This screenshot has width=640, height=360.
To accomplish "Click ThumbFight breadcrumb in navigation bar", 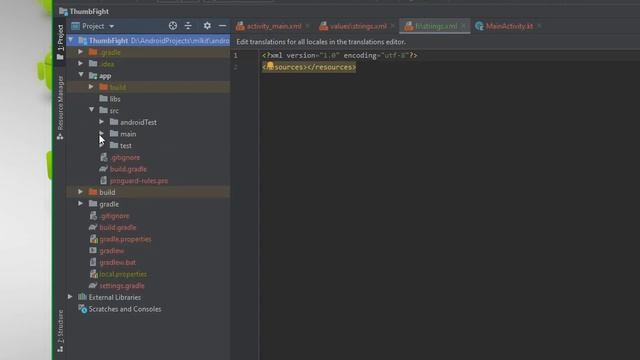I will pyautogui.click(x=89, y=11).
